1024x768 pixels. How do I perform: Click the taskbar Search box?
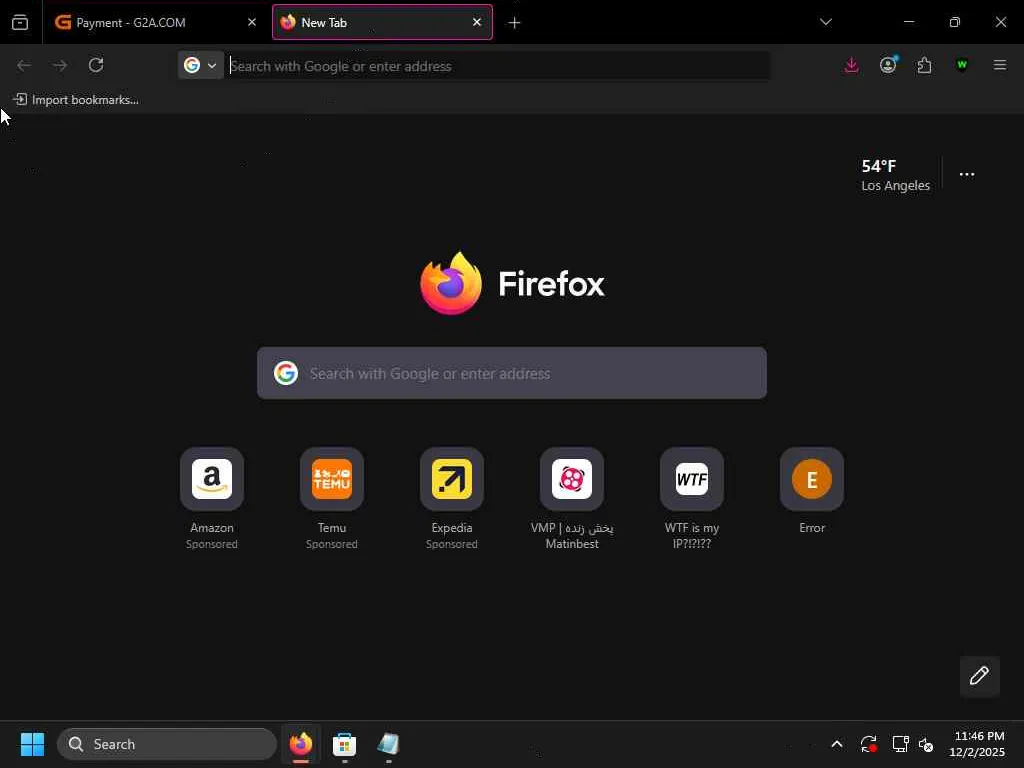(x=167, y=744)
